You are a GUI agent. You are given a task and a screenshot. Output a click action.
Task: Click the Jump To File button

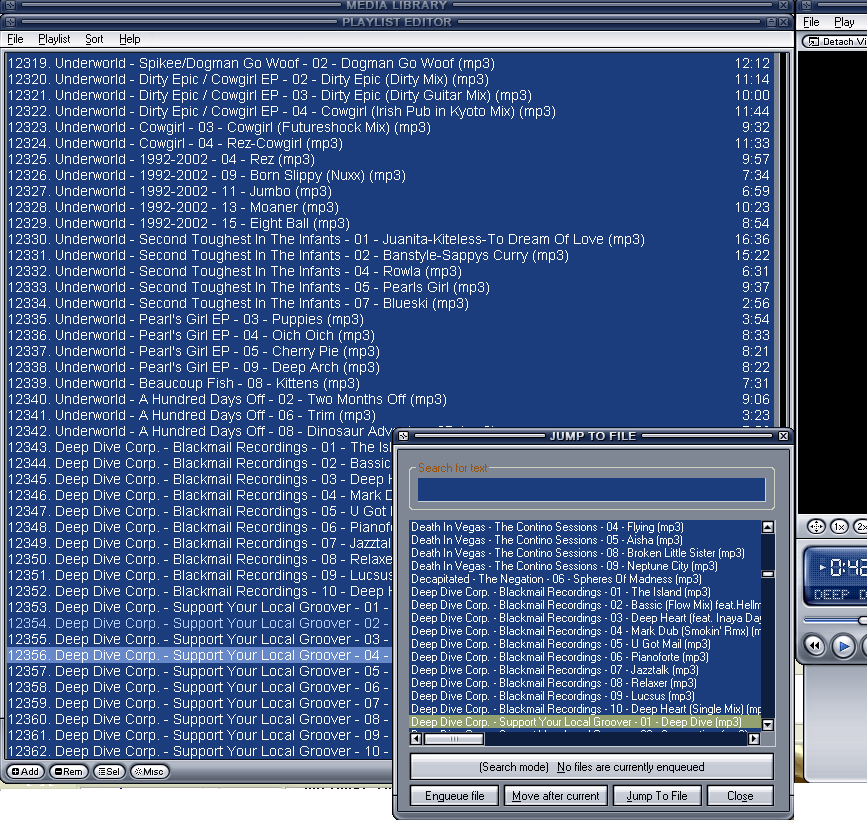(x=657, y=796)
